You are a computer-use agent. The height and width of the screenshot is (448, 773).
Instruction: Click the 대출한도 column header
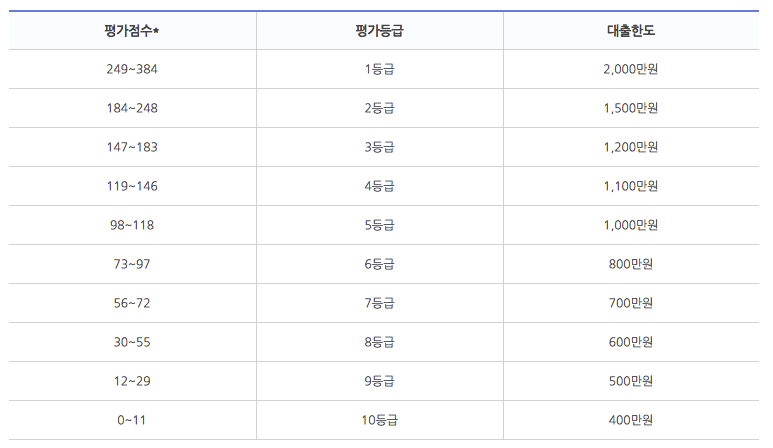tap(630, 31)
